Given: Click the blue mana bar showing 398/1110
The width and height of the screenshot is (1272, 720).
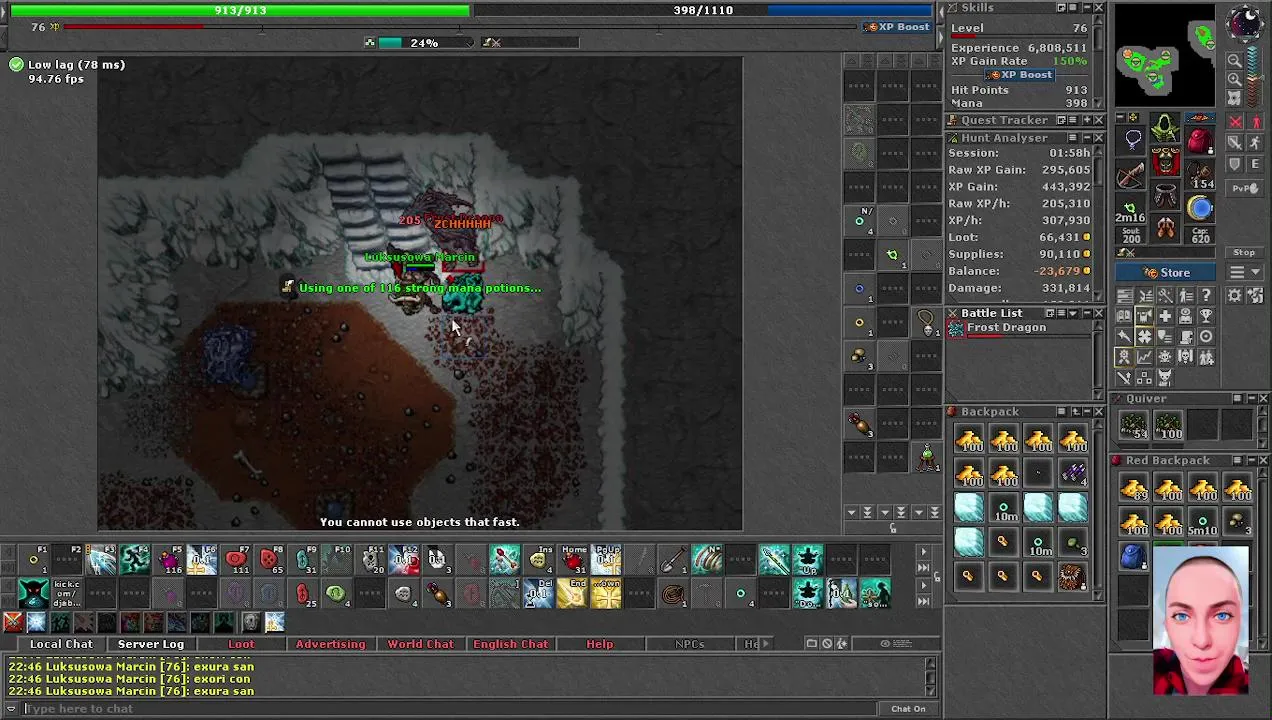Looking at the screenshot, I should 703,10.
